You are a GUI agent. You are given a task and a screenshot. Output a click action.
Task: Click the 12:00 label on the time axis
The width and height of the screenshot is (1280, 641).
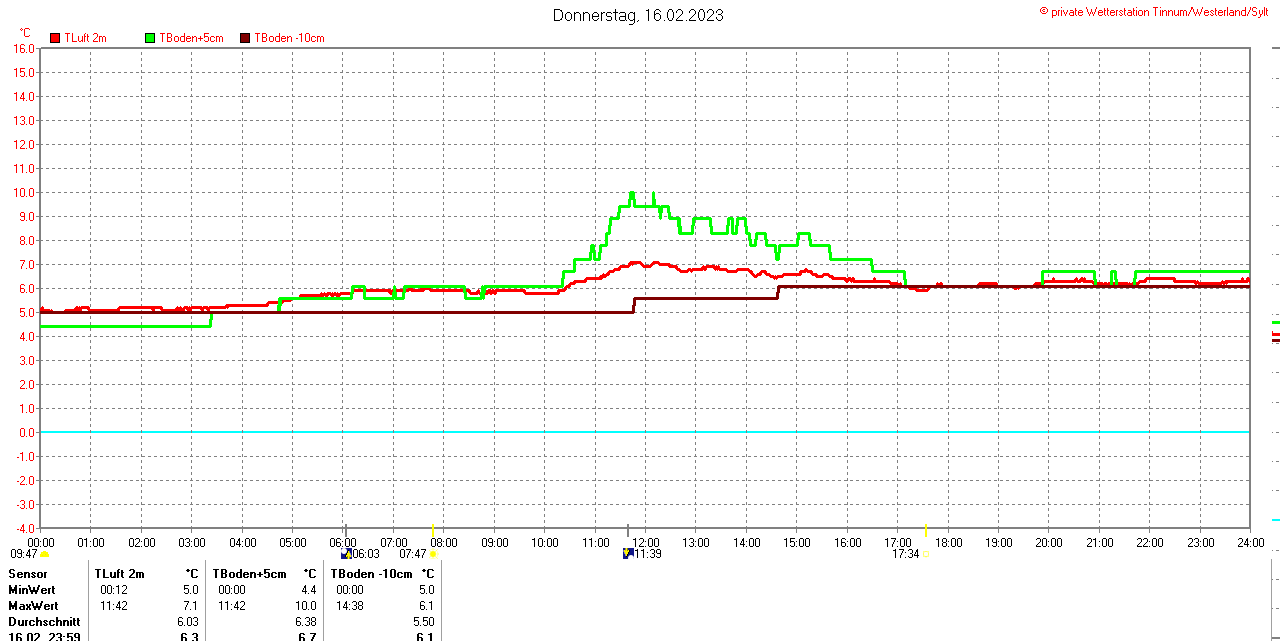646,543
